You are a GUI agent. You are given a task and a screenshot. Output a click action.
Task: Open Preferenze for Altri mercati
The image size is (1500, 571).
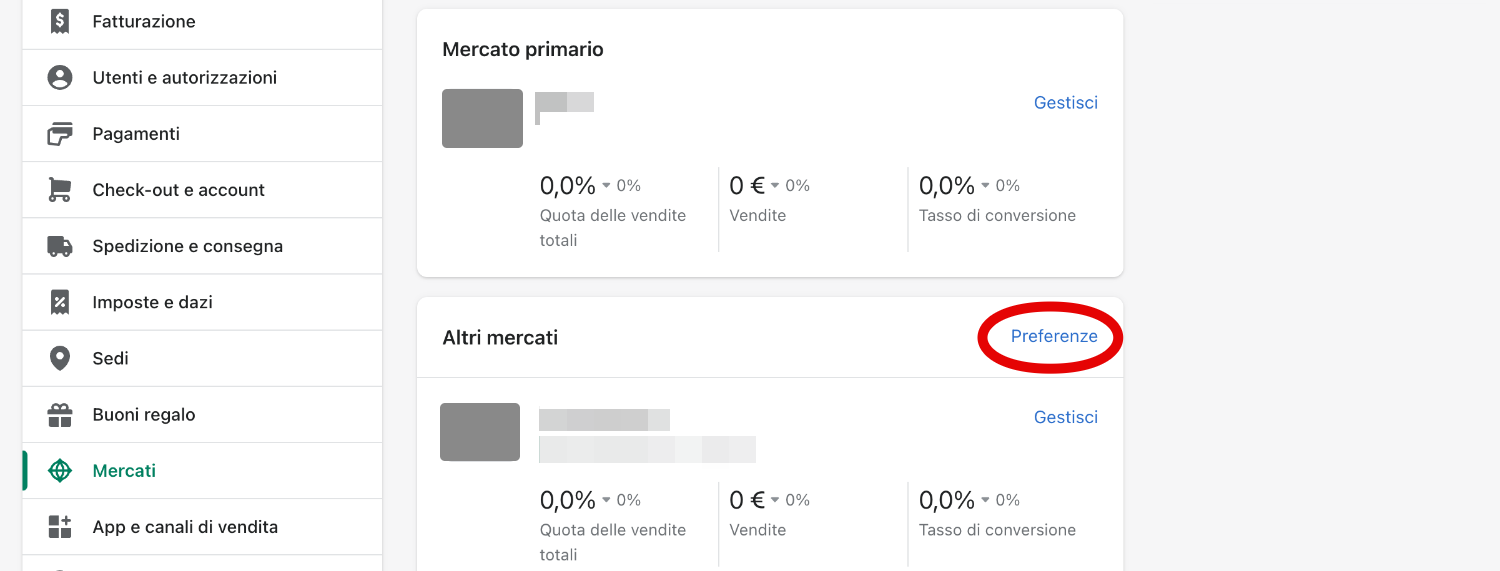[x=1054, y=337]
